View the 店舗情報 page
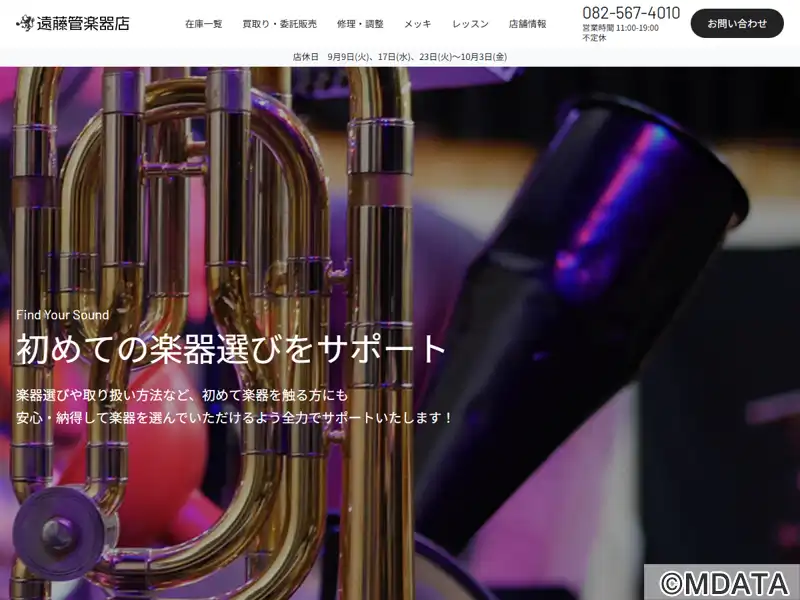Image resolution: width=800 pixels, height=600 pixels. point(528,24)
